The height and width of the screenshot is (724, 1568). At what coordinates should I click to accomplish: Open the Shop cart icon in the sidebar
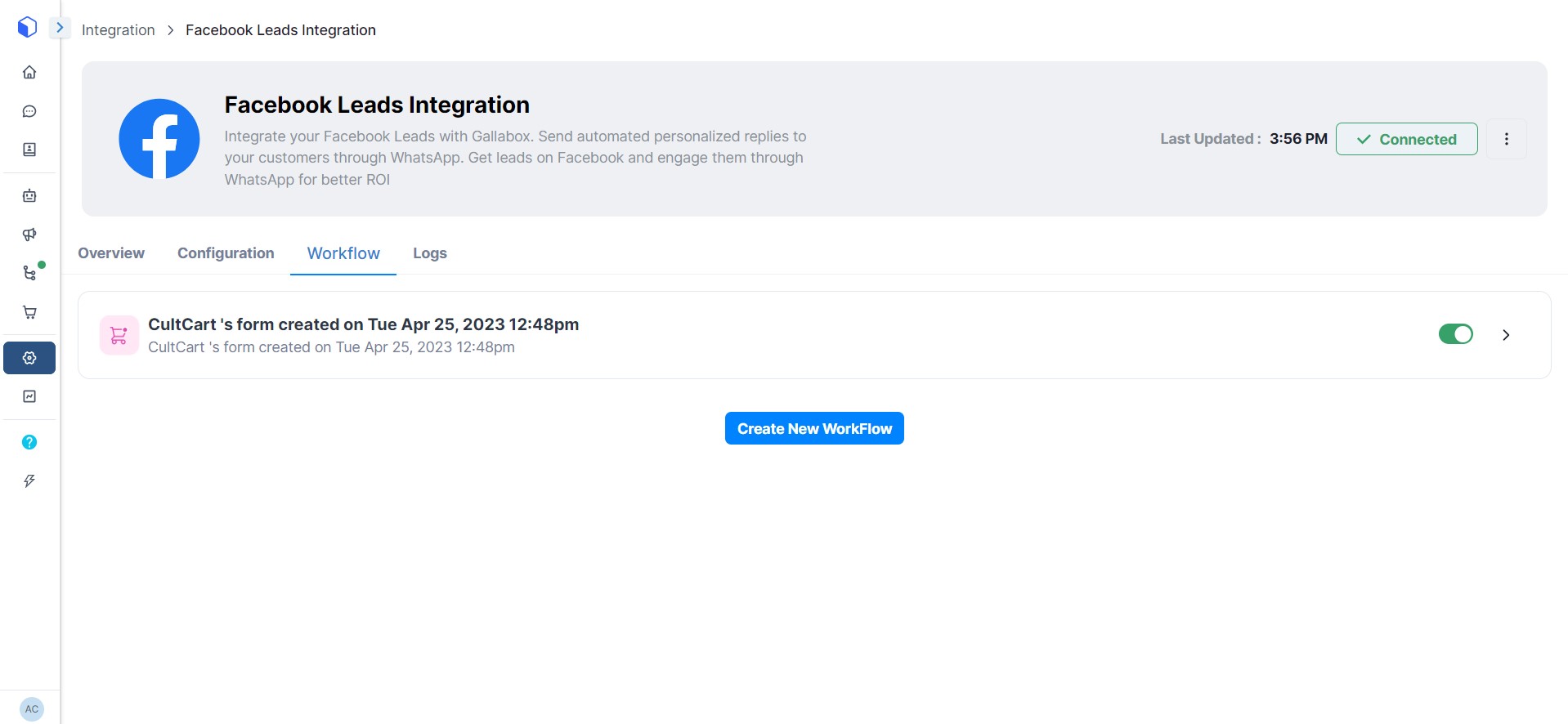coord(29,312)
